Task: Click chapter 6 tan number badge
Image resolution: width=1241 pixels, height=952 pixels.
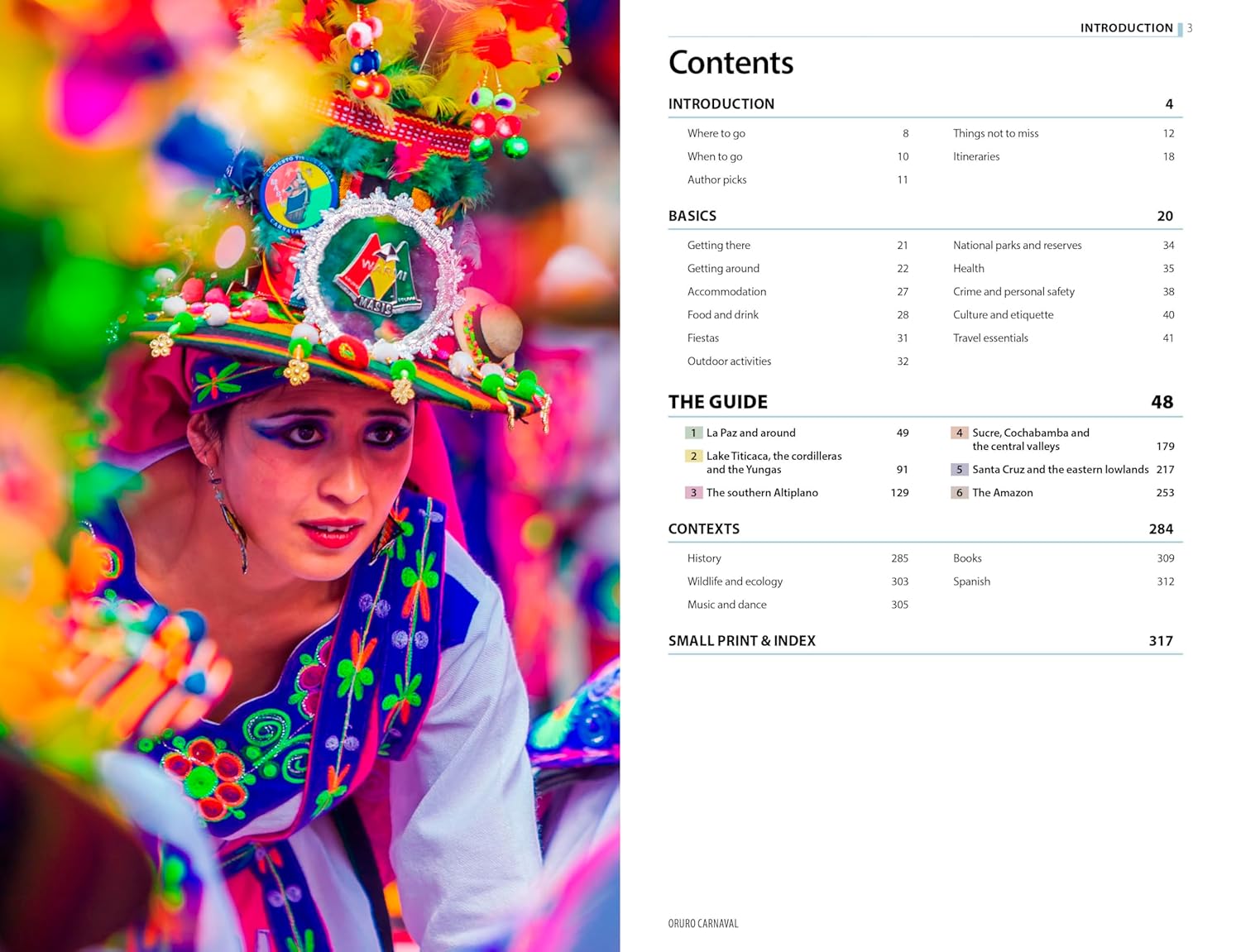Action: [959, 493]
